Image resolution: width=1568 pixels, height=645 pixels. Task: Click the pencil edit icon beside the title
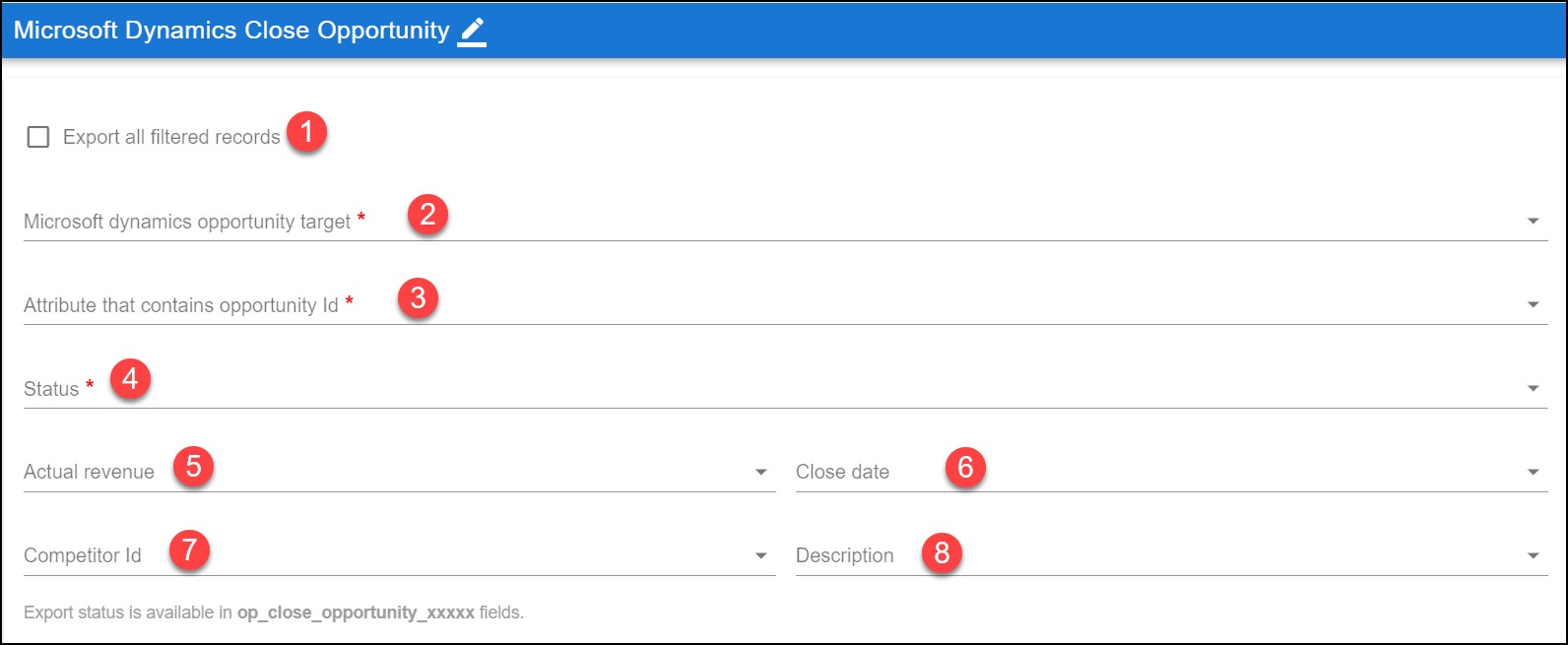click(x=472, y=32)
